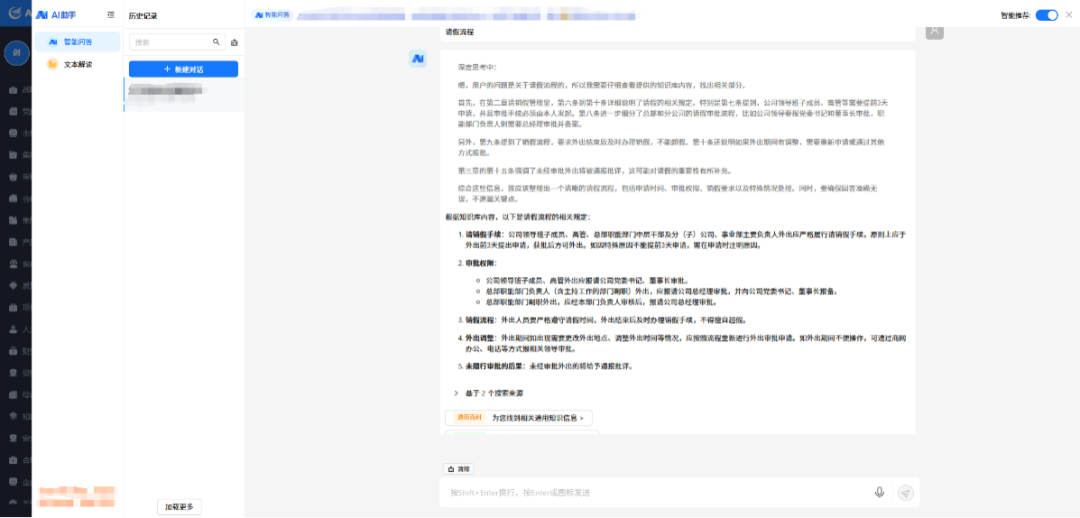Click the AI助手 logo icon
Image resolution: width=1080 pixels, height=518 pixels.
(42, 14)
